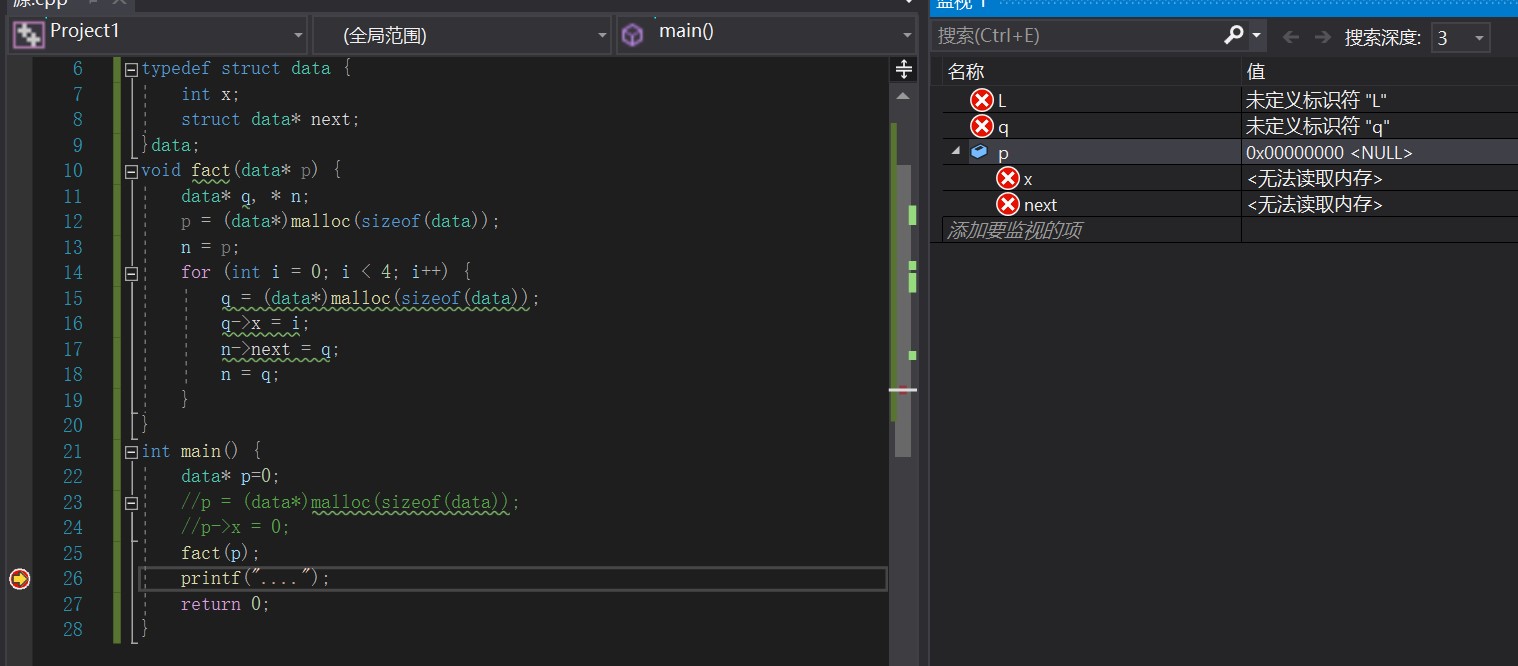Image resolution: width=1518 pixels, height=666 pixels.
Task: Open the Project1 scope dropdown
Action: tap(298, 36)
